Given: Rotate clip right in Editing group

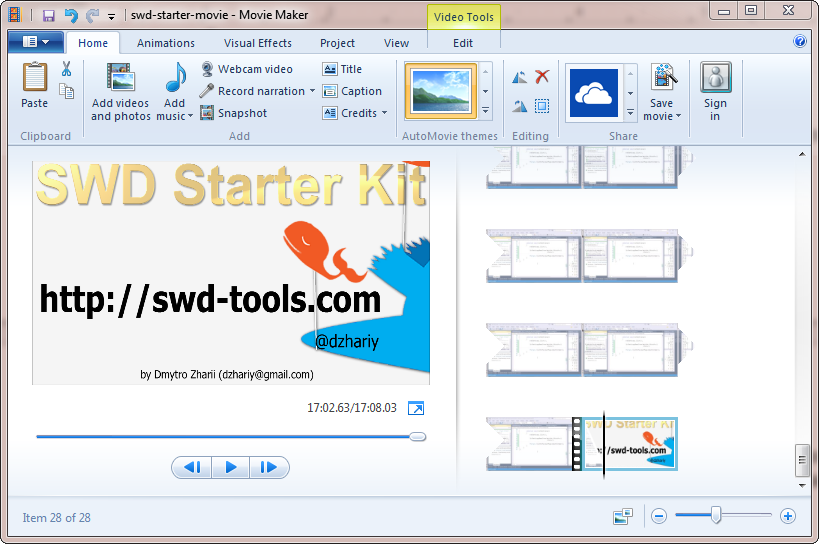Looking at the screenshot, I should [519, 106].
